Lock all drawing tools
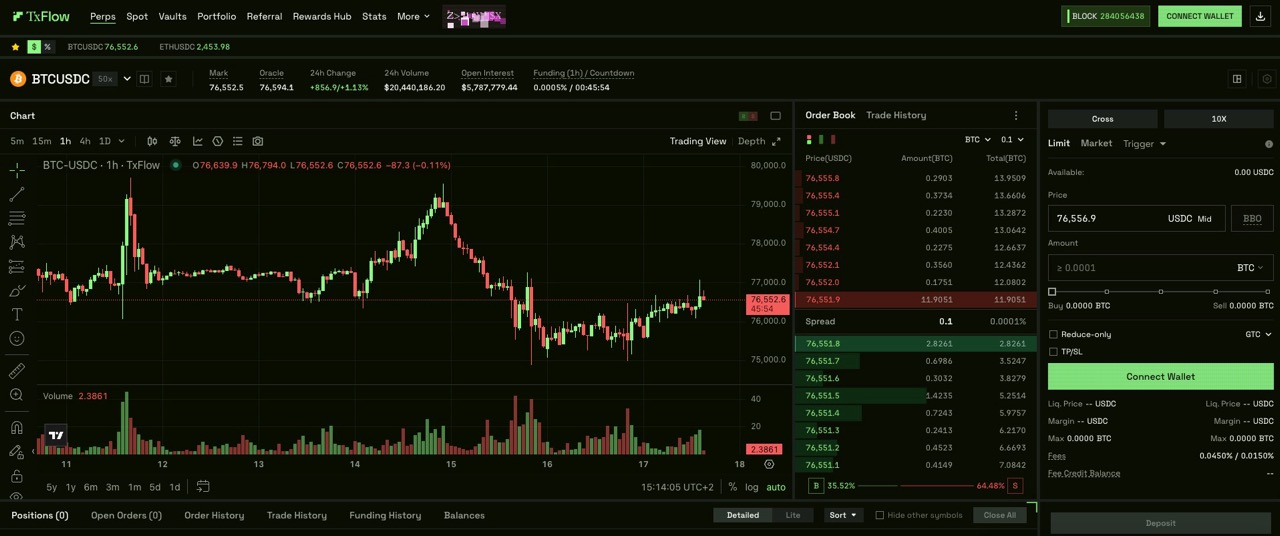1280x536 pixels. pyautogui.click(x=17, y=476)
